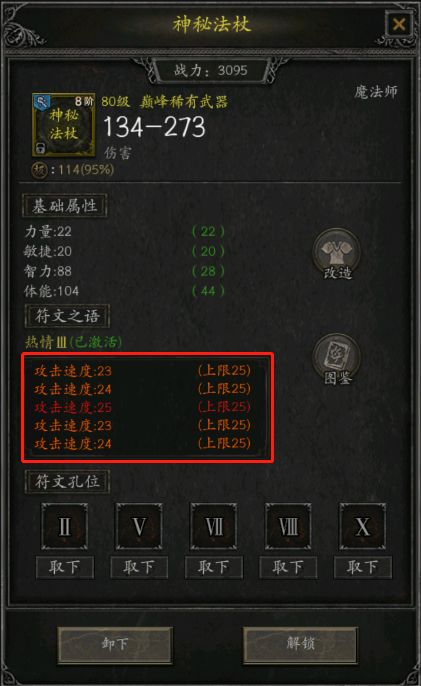421x686 pixels.
Task: Select the rune slot marked II
Action: (x=64, y=526)
